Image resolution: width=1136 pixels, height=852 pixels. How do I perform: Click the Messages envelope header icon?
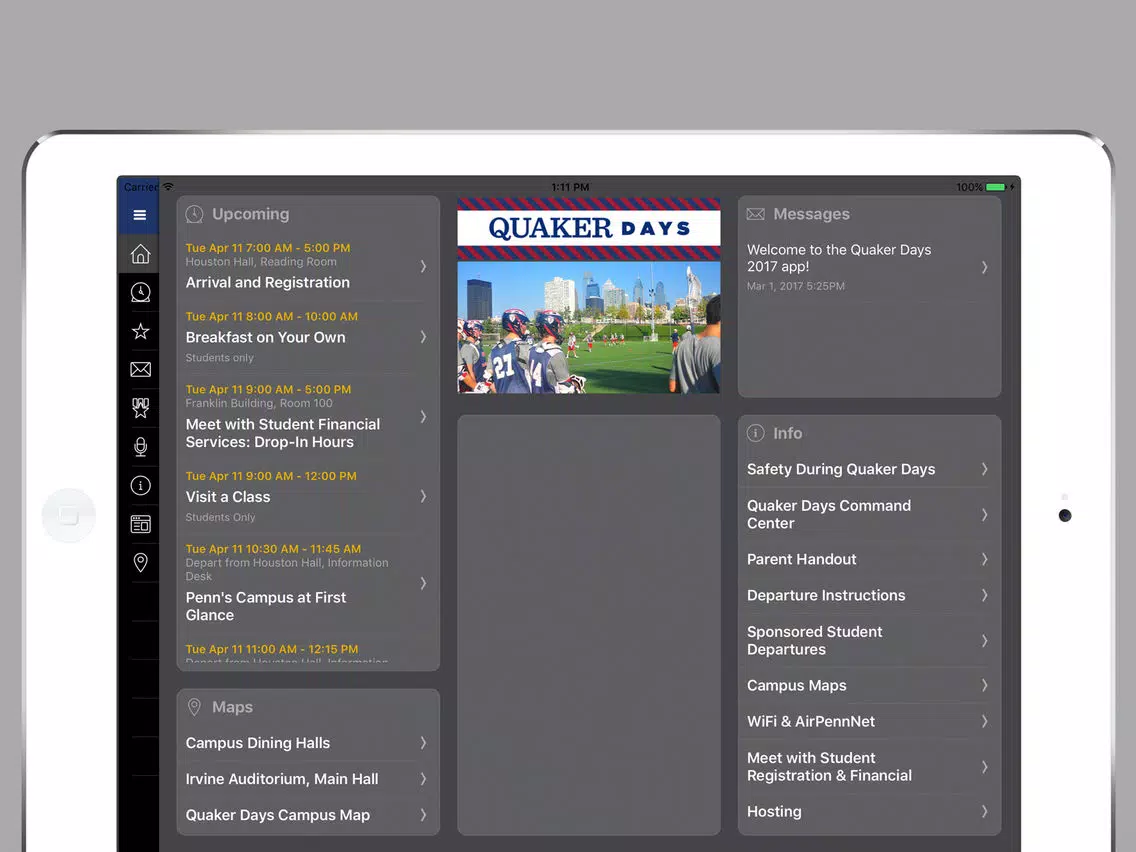(x=756, y=214)
